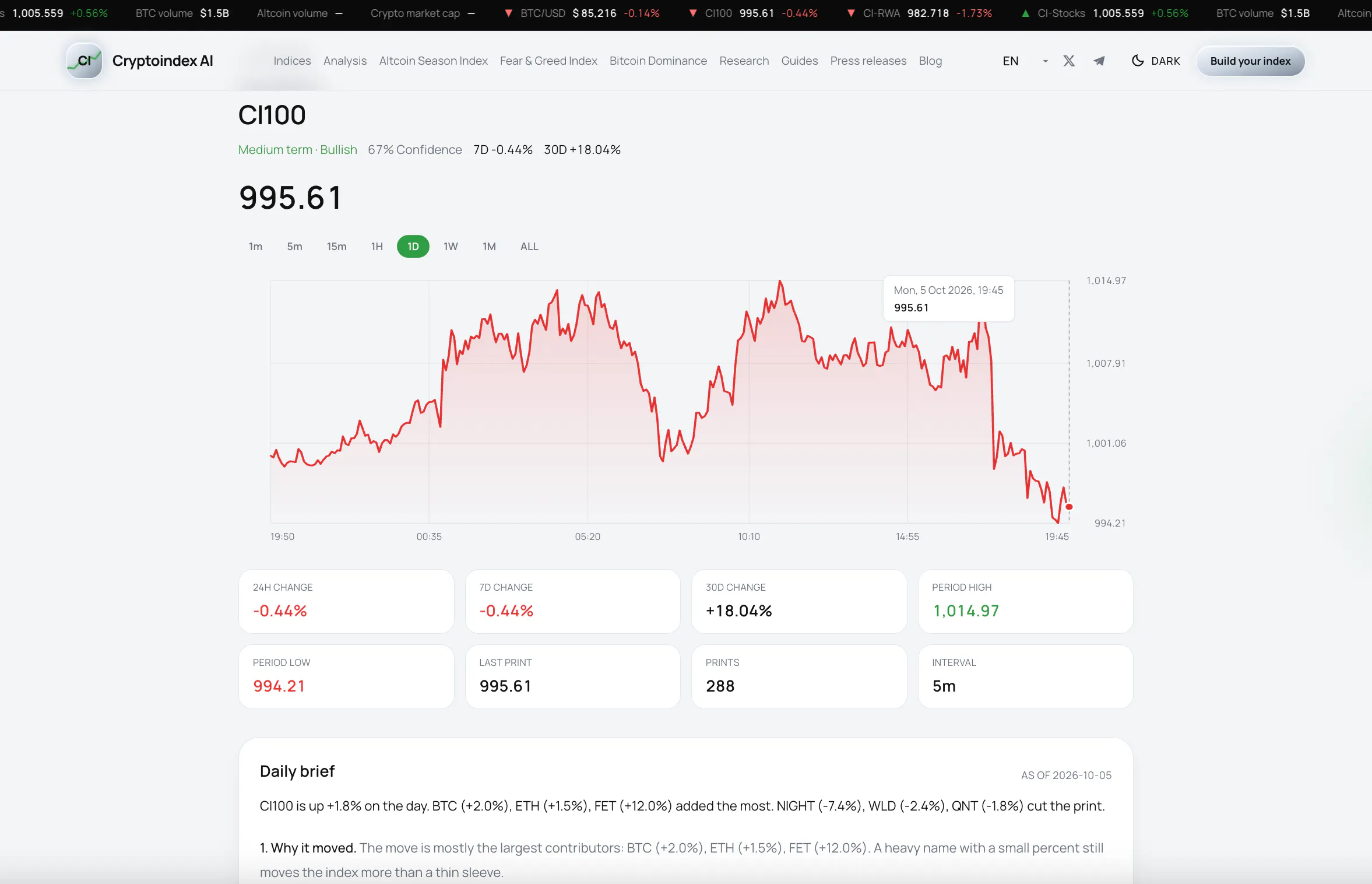
Task: Click the 30D CHANGE +18.04% card
Action: [798, 601]
